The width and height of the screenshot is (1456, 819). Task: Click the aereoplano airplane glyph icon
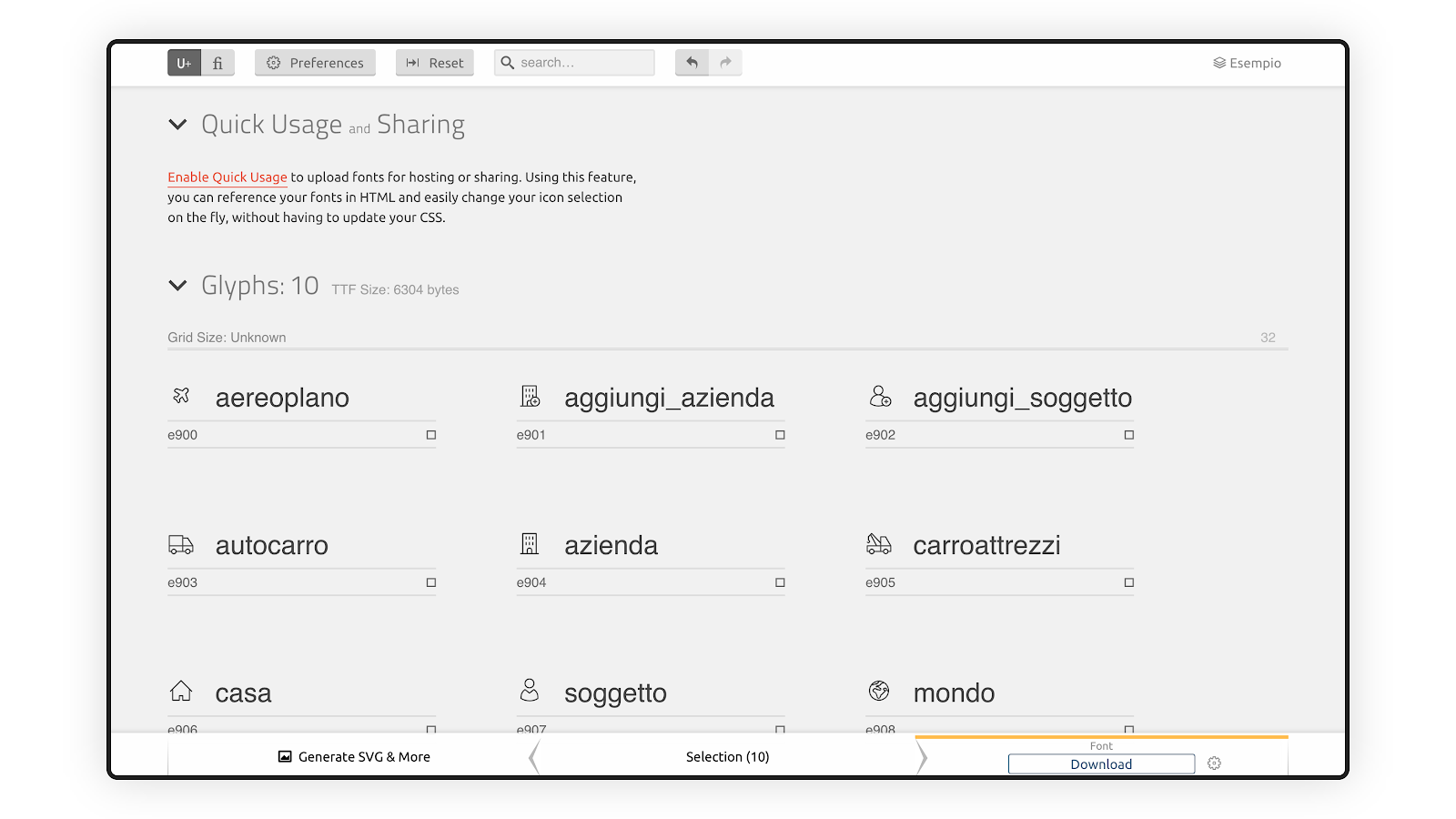coord(181,396)
